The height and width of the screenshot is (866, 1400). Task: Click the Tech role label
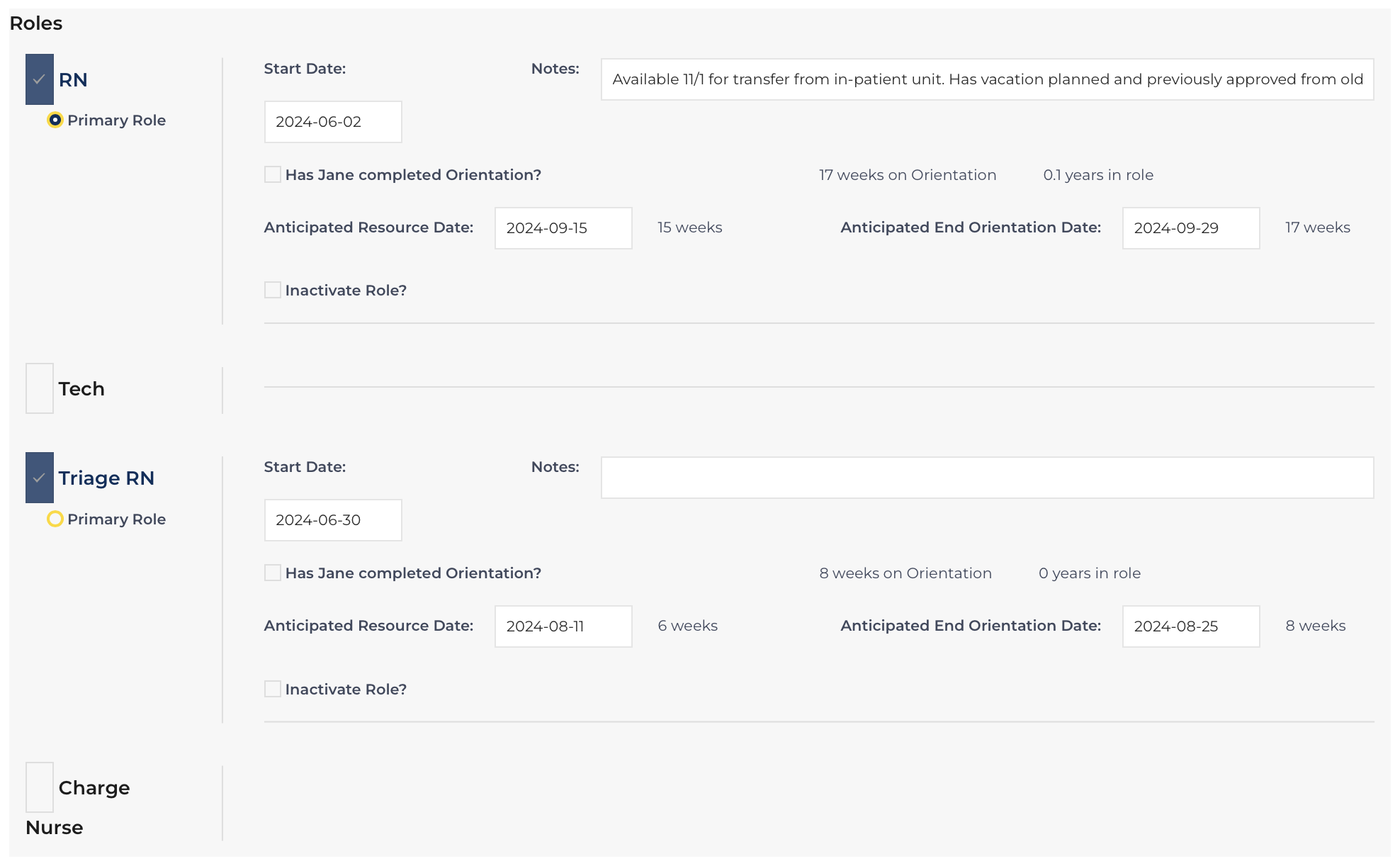click(81, 389)
